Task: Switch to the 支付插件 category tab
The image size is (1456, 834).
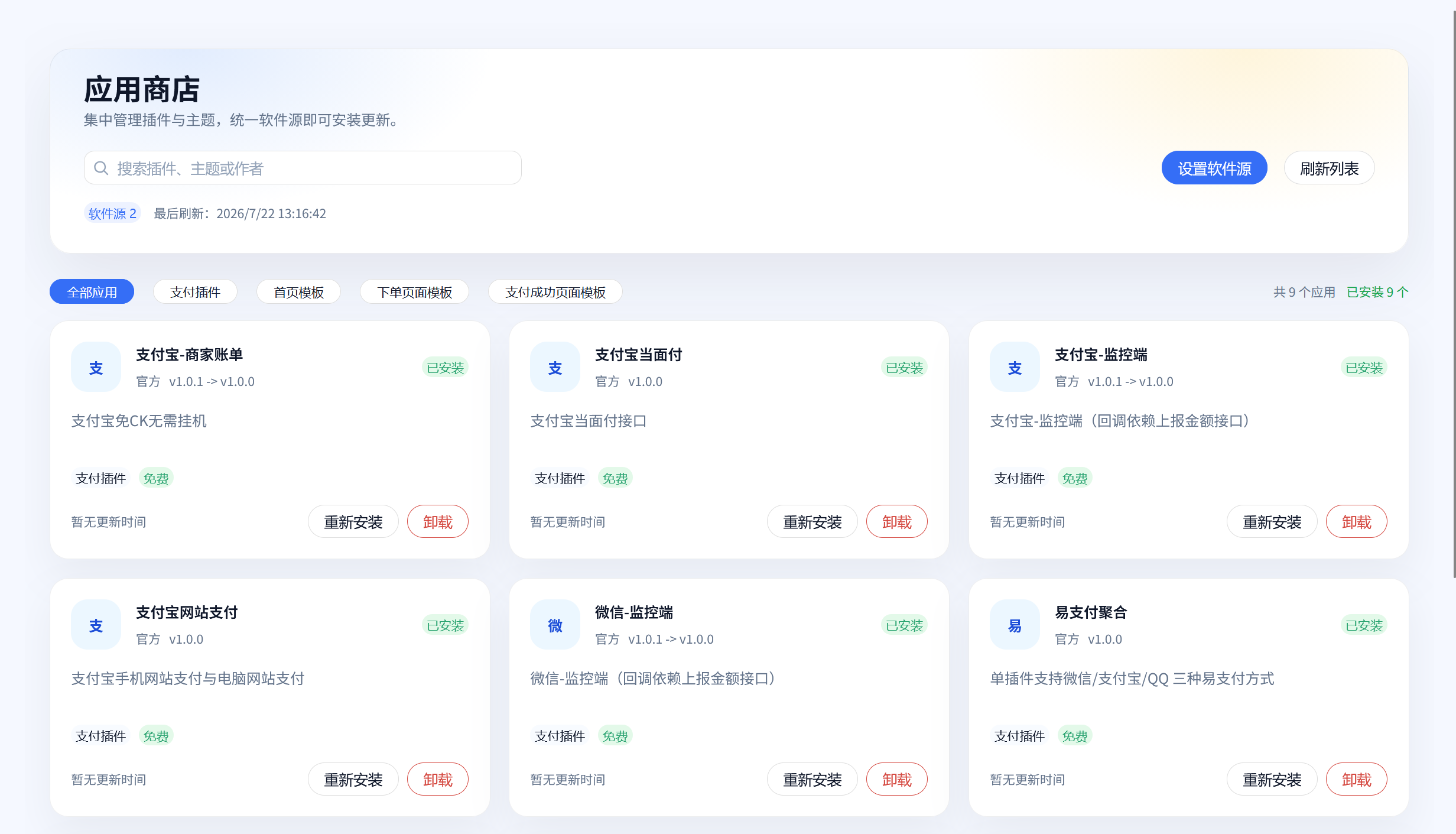Action: pyautogui.click(x=195, y=291)
